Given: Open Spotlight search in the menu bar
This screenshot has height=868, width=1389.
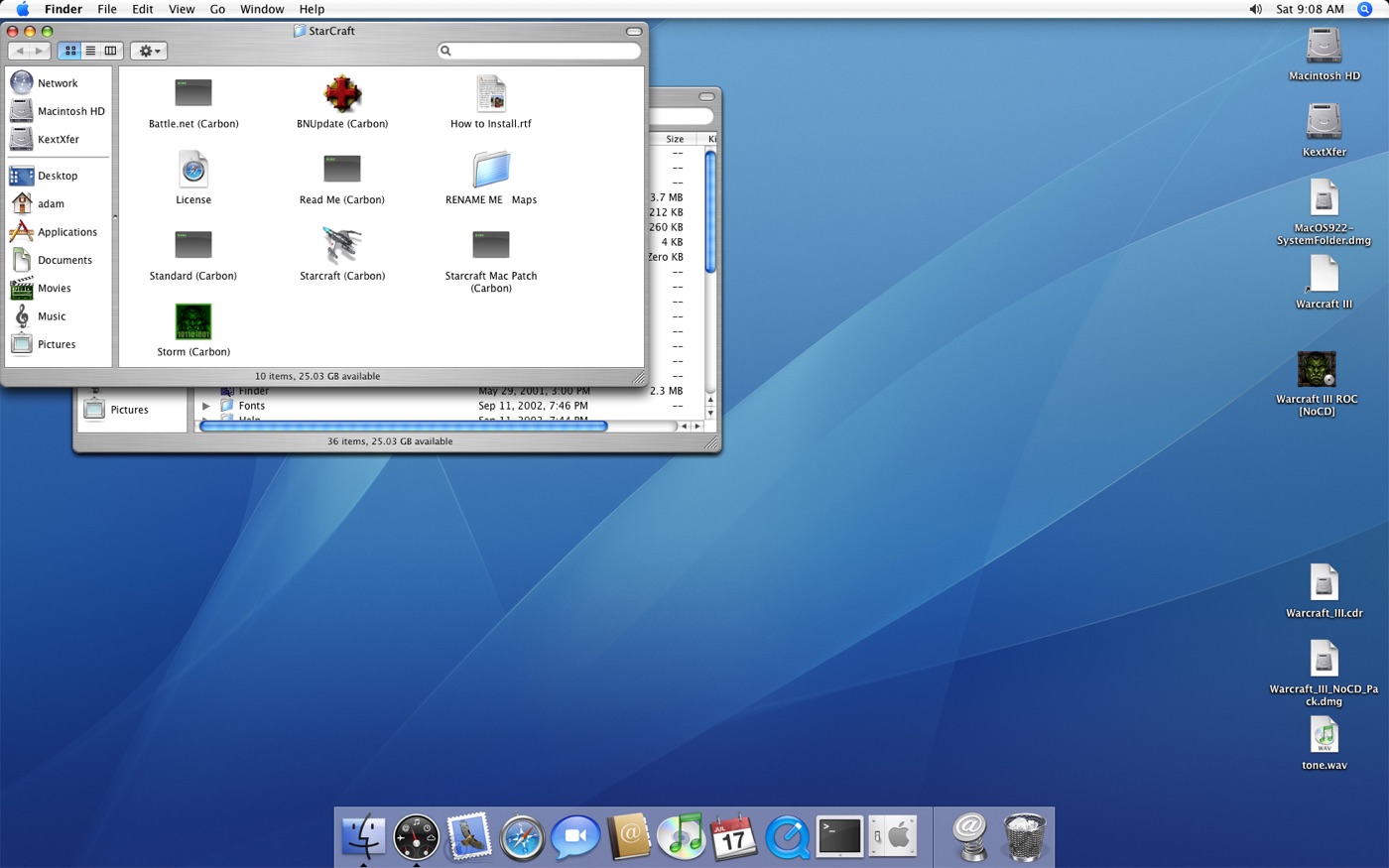Looking at the screenshot, I should click(1364, 9).
